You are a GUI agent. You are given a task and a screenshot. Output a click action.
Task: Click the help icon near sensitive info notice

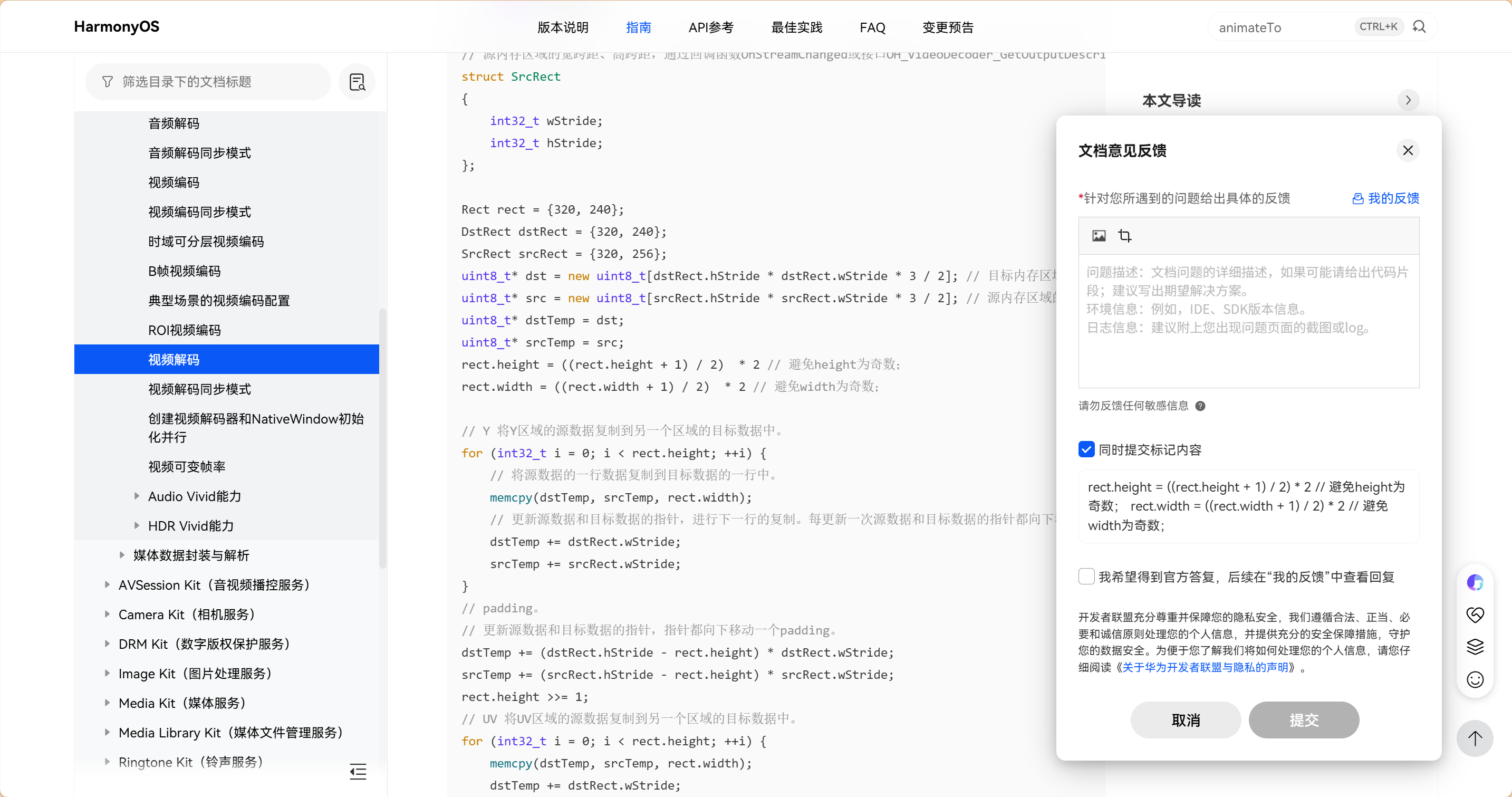(1200, 406)
